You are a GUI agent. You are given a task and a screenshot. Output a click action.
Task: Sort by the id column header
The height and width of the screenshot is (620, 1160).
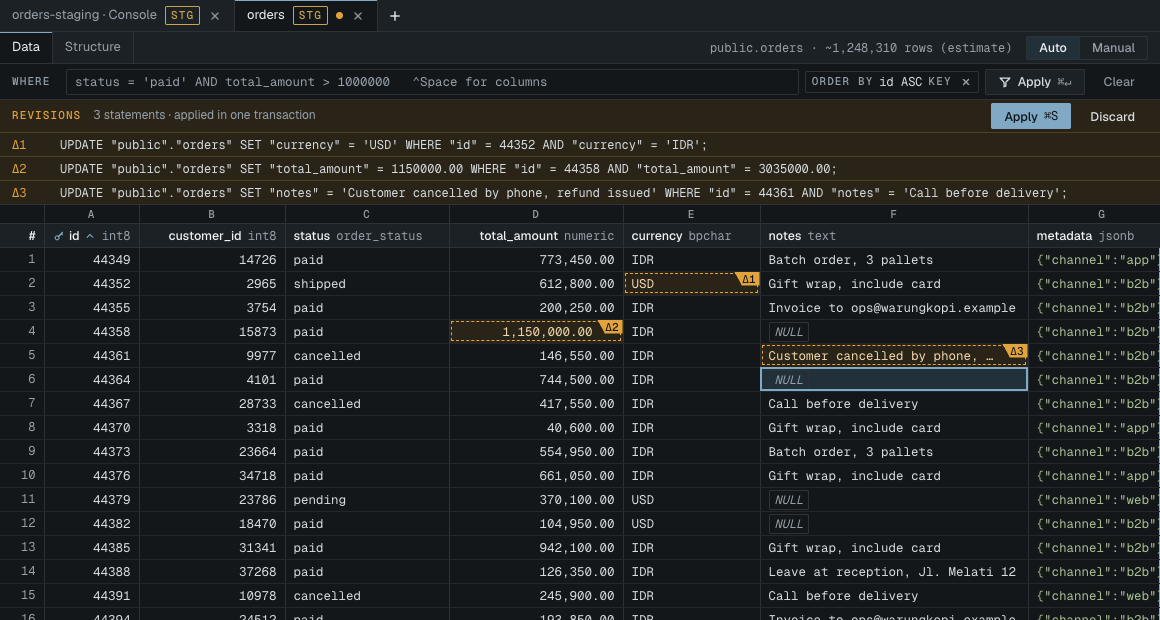[x=92, y=236]
